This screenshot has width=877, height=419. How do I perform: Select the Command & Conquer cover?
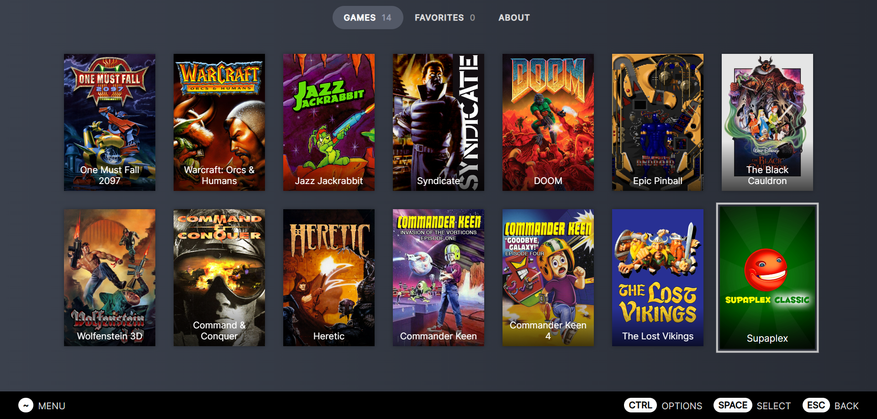[219, 277]
